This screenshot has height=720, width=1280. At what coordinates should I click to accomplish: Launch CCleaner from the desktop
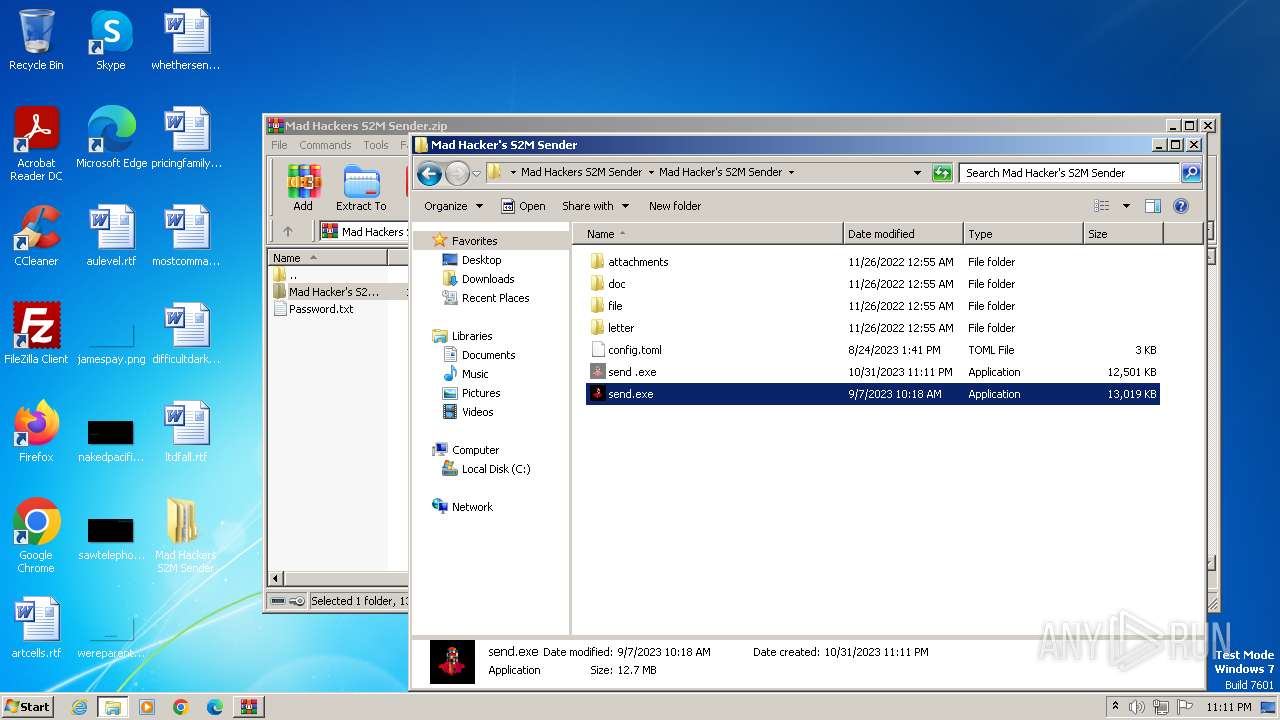click(x=36, y=236)
